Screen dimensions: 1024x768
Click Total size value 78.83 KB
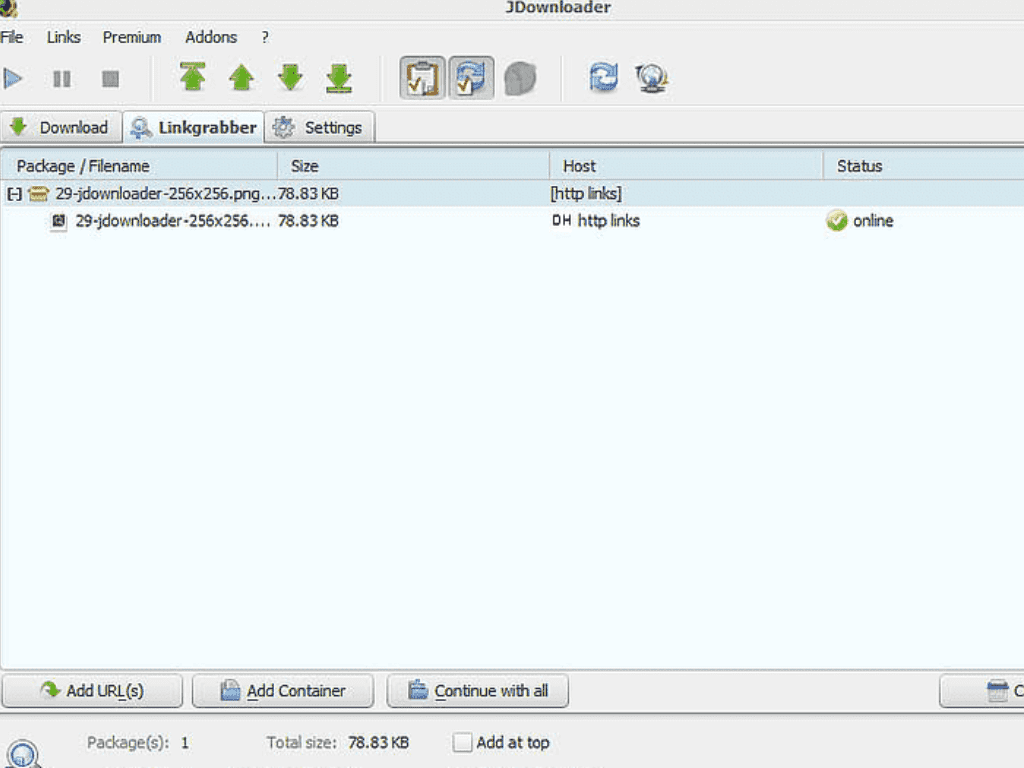pyautogui.click(x=378, y=743)
